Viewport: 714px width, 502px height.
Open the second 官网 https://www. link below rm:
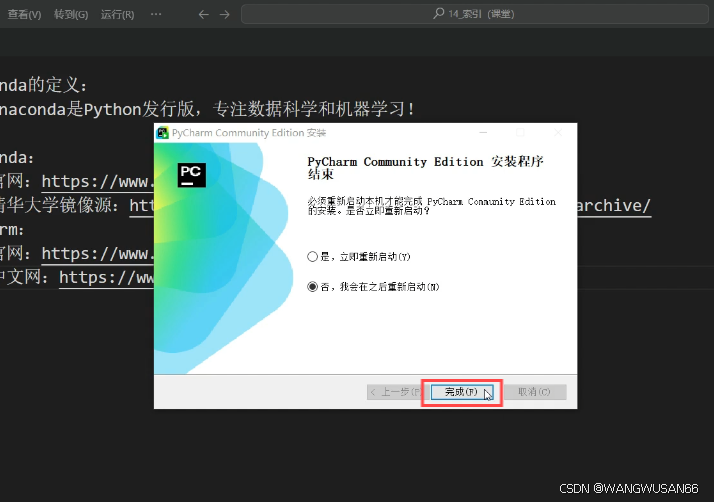tap(97, 254)
